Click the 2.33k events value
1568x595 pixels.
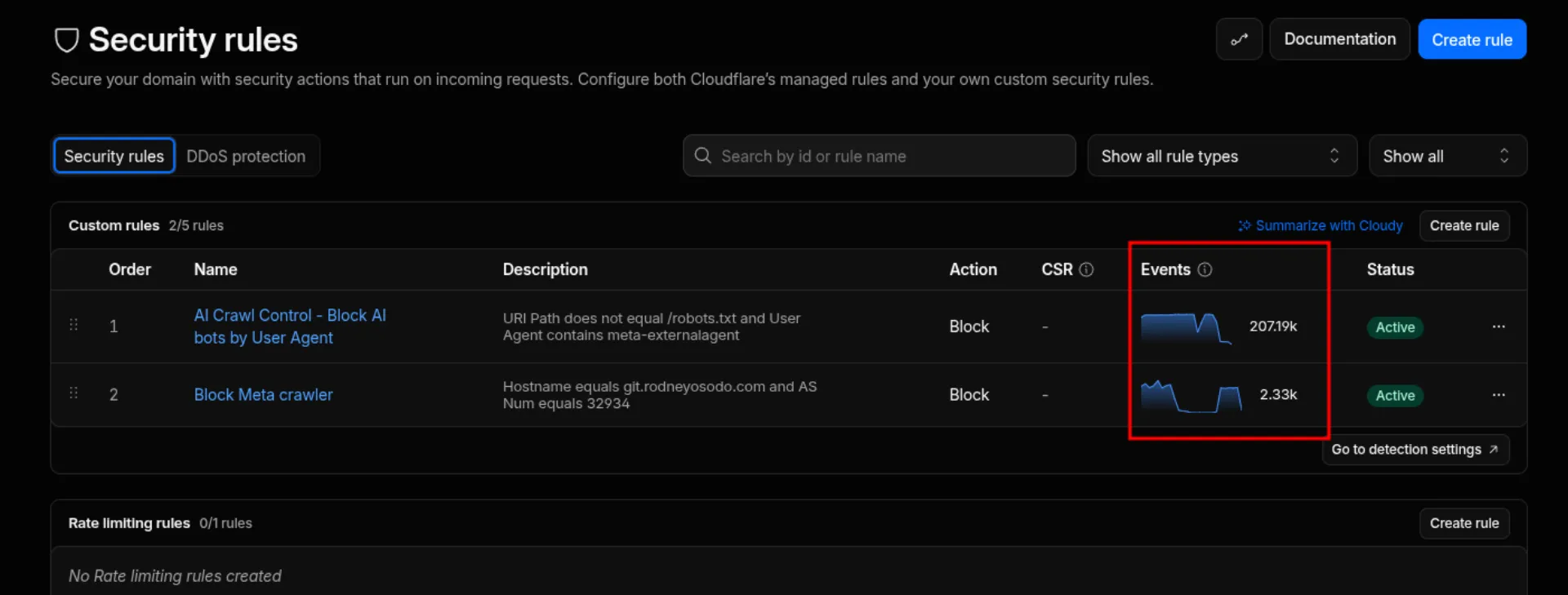click(1278, 395)
